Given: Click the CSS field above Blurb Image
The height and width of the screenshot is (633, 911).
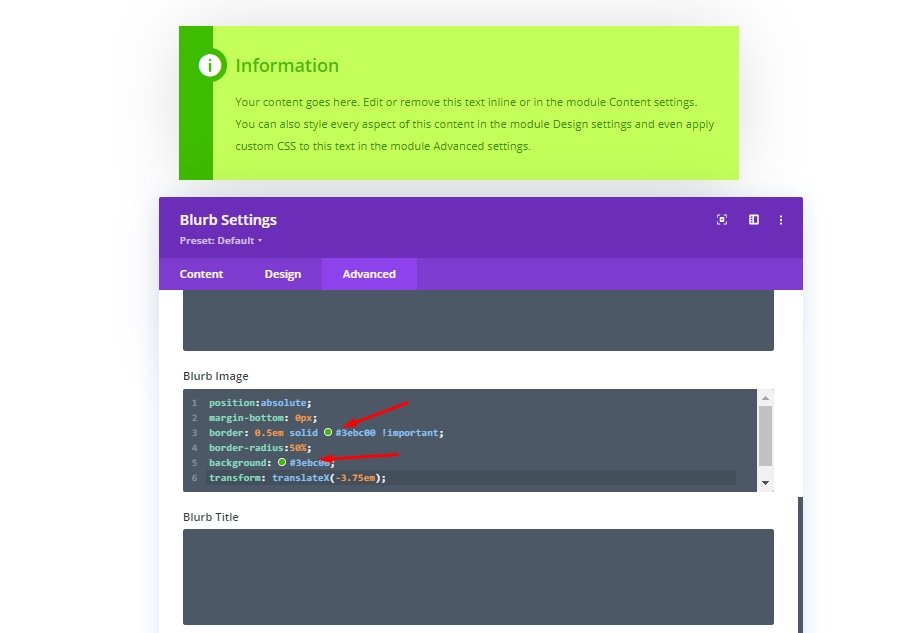Looking at the screenshot, I should [478, 320].
